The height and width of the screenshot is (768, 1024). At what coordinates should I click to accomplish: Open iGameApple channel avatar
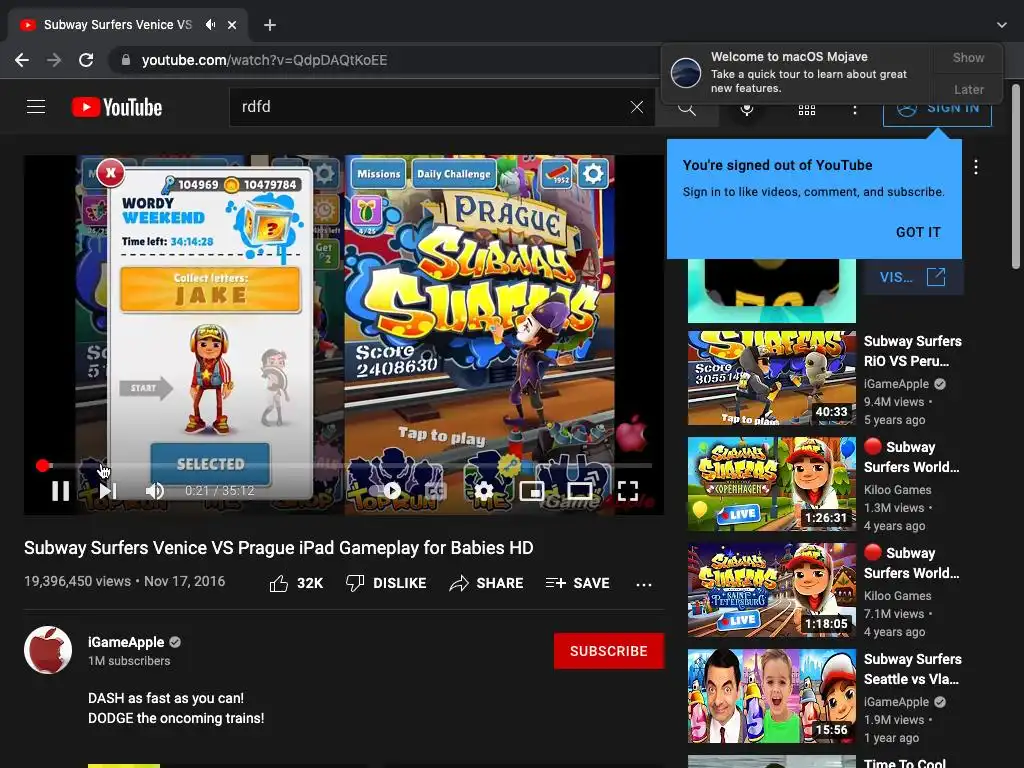tap(48, 650)
